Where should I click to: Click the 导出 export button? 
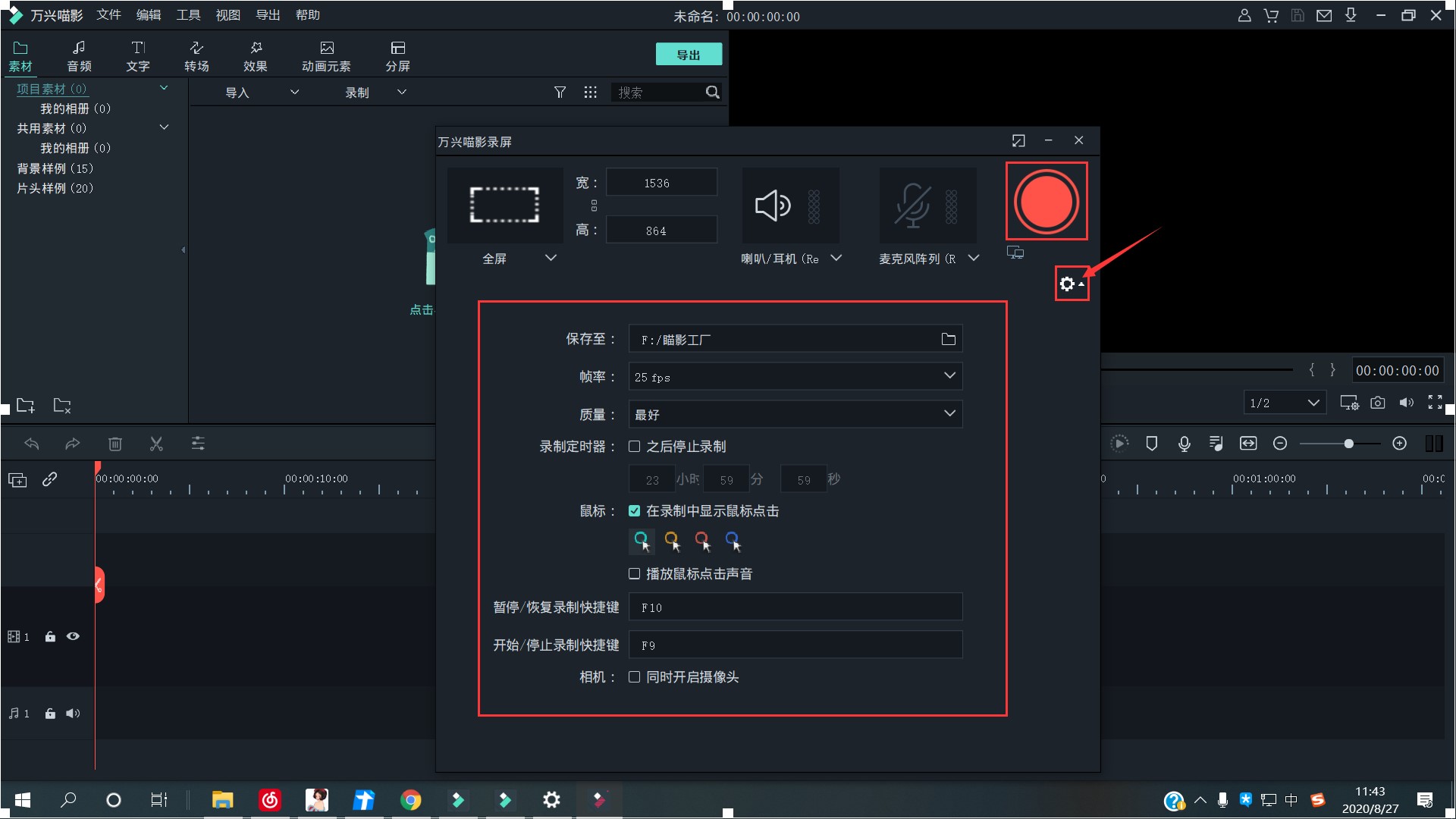688,54
